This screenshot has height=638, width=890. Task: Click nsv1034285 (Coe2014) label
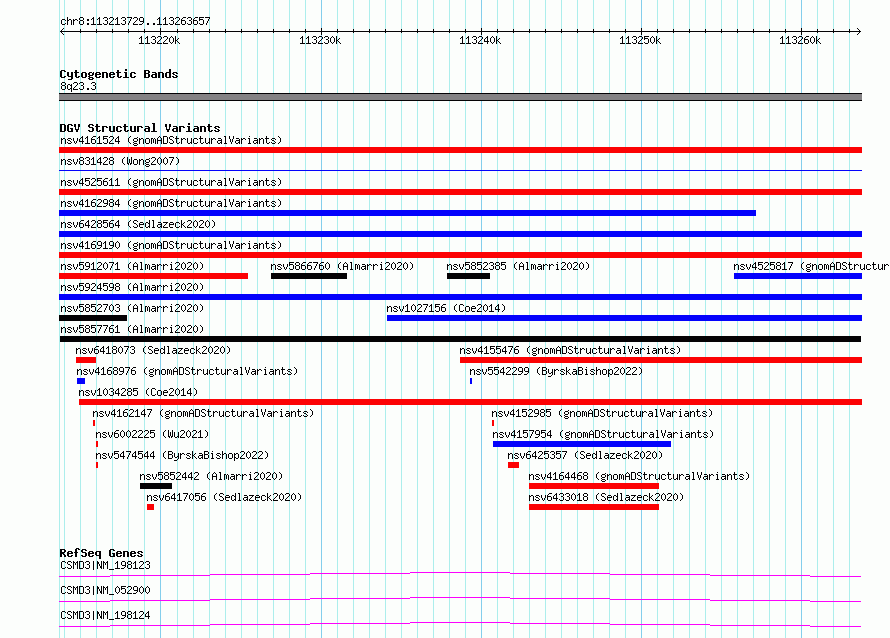tap(138, 392)
